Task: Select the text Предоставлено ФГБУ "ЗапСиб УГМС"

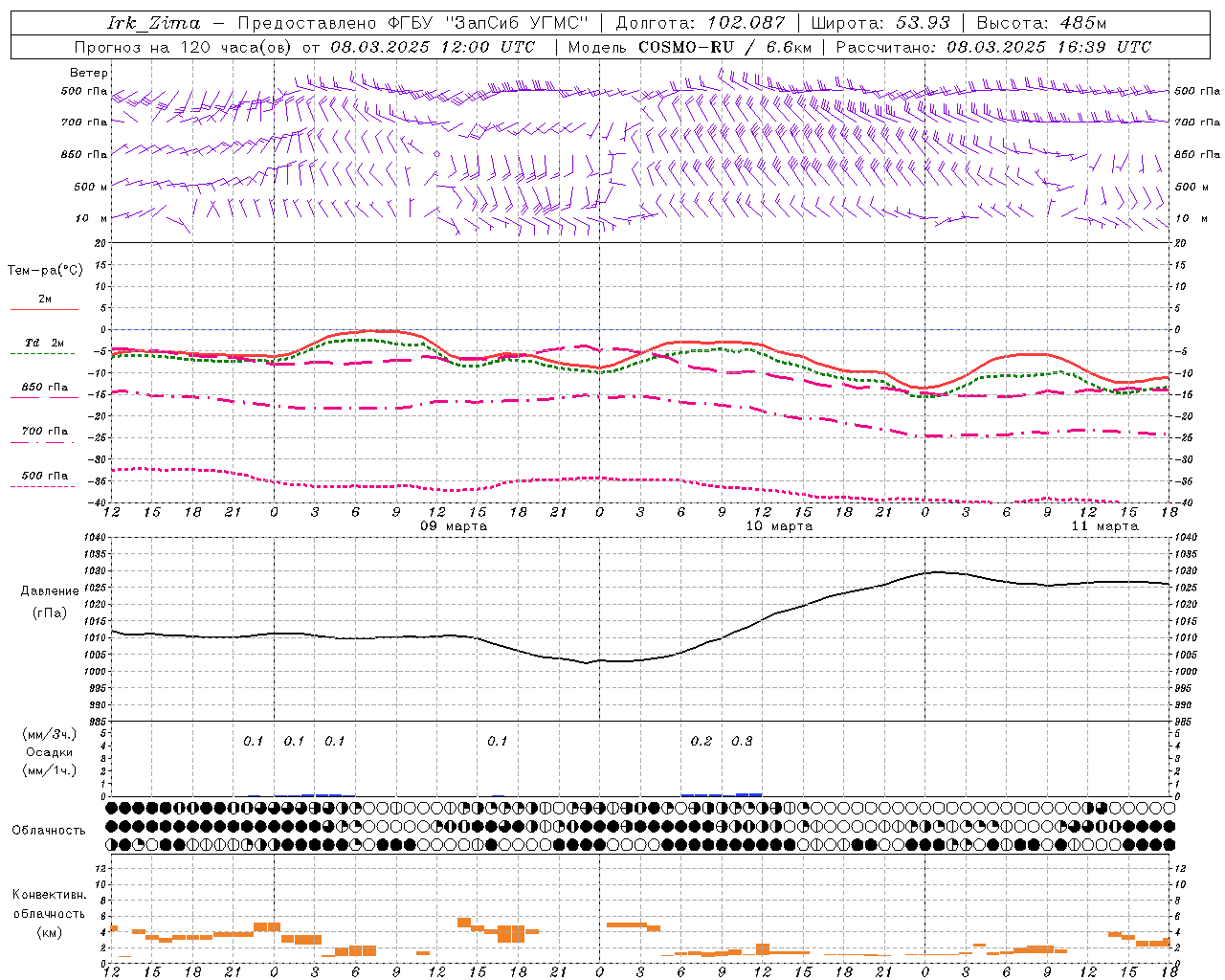Action: pos(412,23)
